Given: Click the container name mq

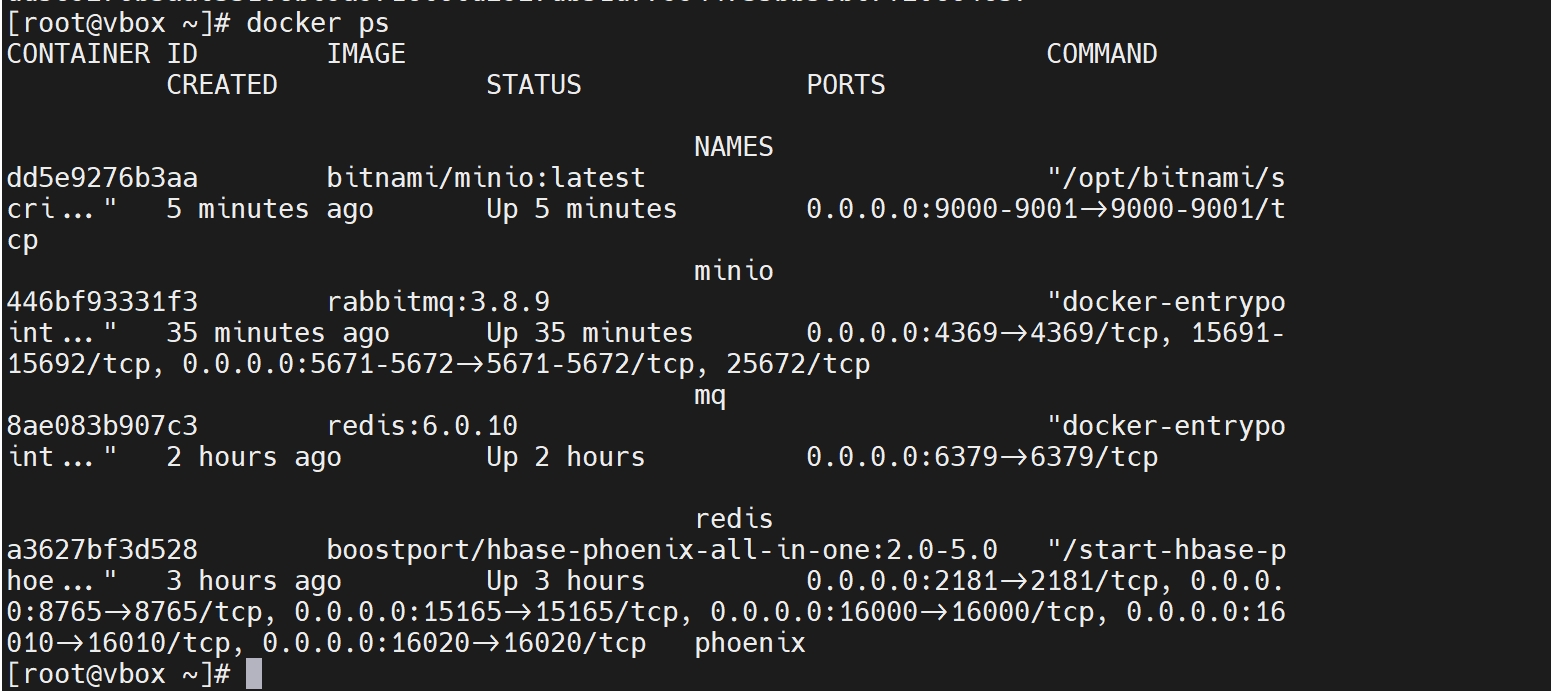Looking at the screenshot, I should (x=710, y=395).
